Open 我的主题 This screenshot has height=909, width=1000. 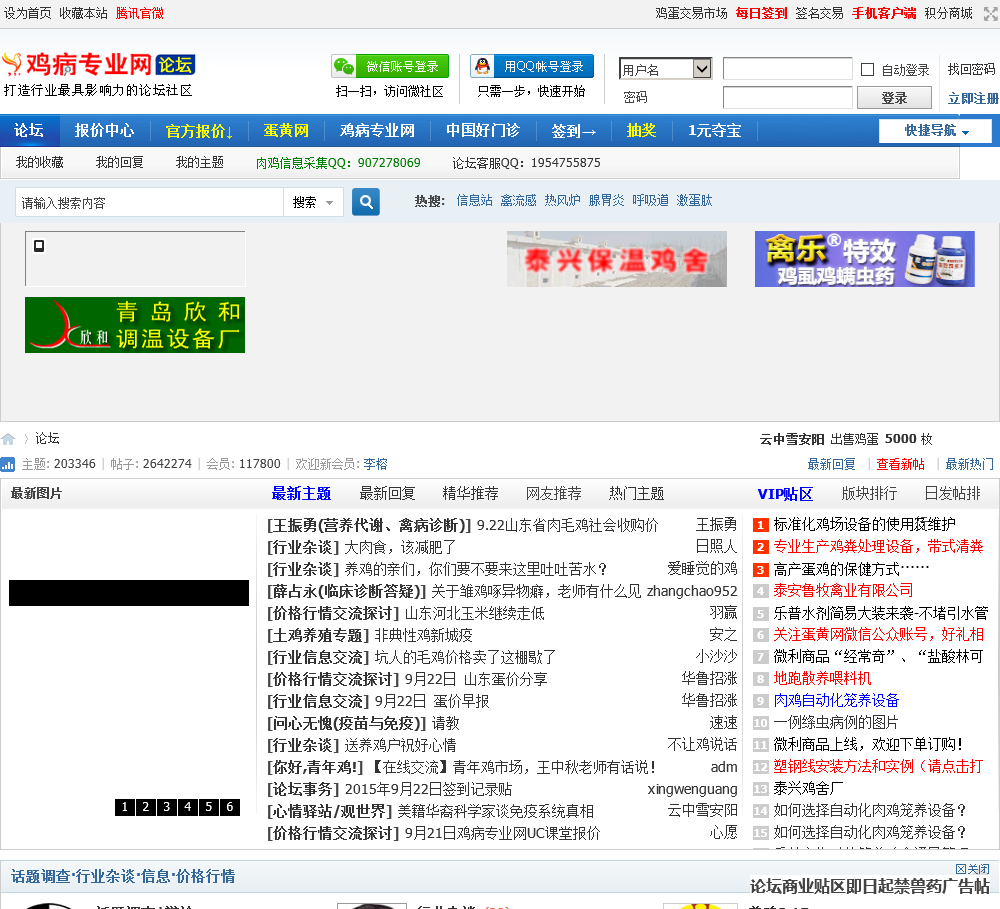(200, 163)
